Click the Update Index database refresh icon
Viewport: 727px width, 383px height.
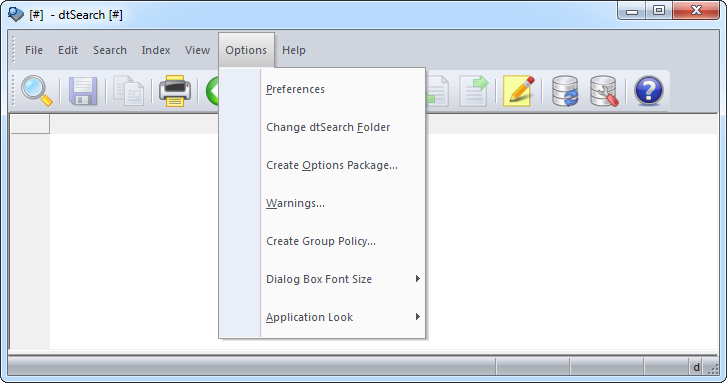(565, 91)
